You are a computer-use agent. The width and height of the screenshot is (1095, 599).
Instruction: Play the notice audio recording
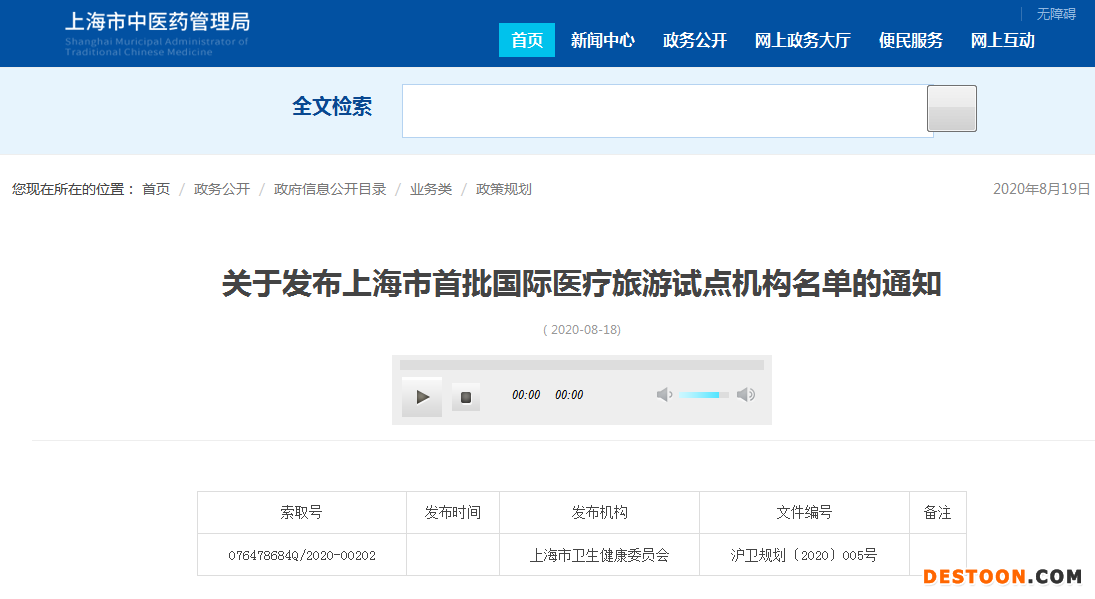click(x=422, y=397)
